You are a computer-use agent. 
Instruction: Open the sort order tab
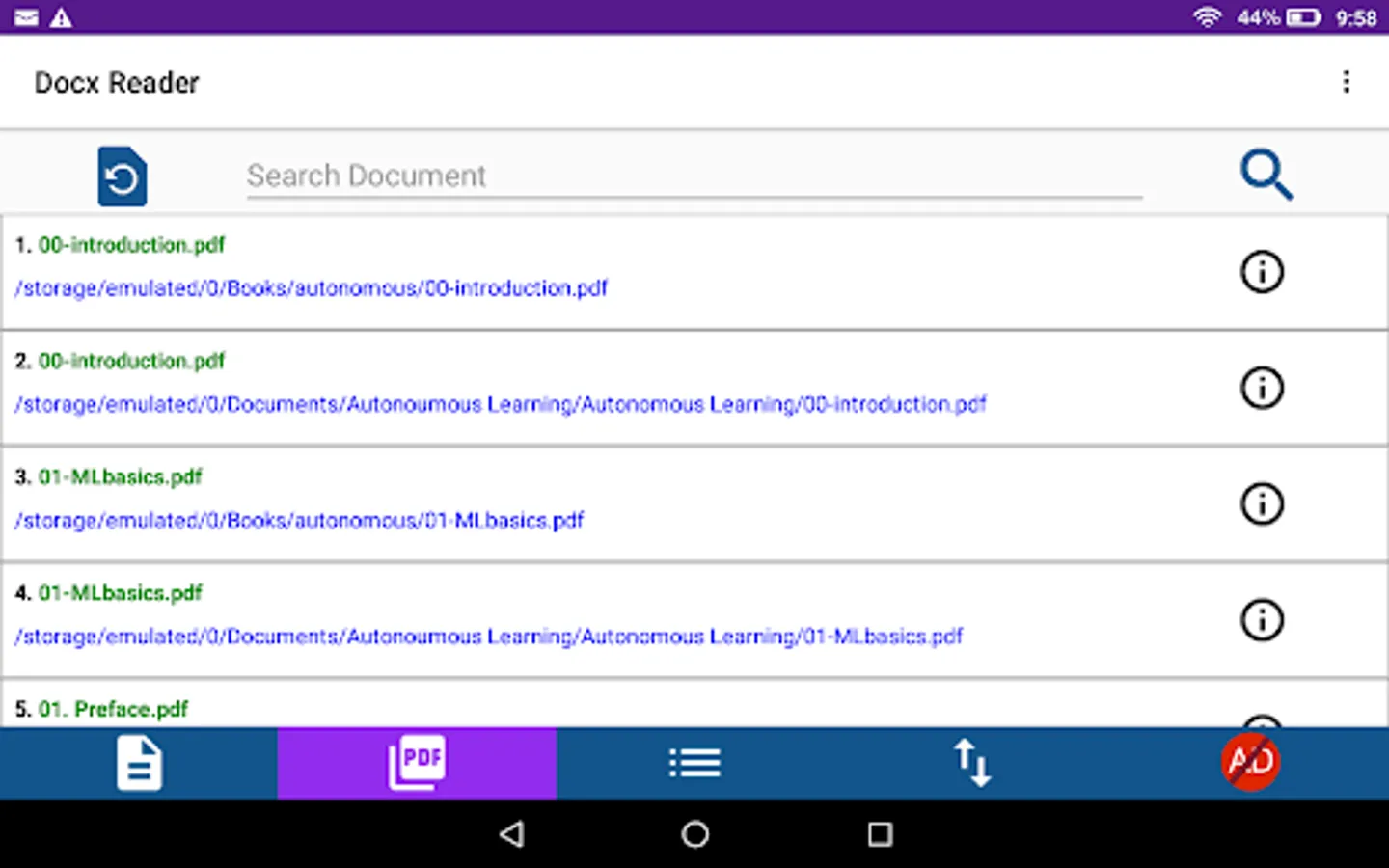[972, 763]
